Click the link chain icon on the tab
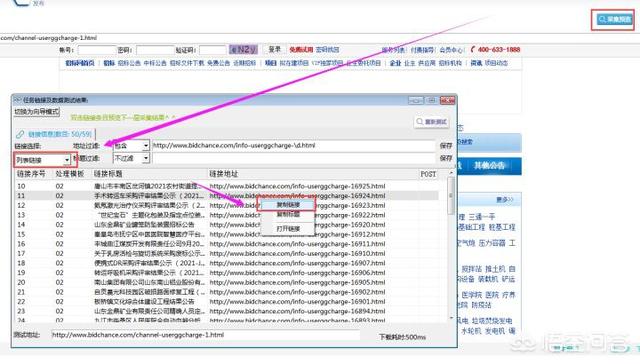The width and height of the screenshot is (640, 364). tap(20, 134)
